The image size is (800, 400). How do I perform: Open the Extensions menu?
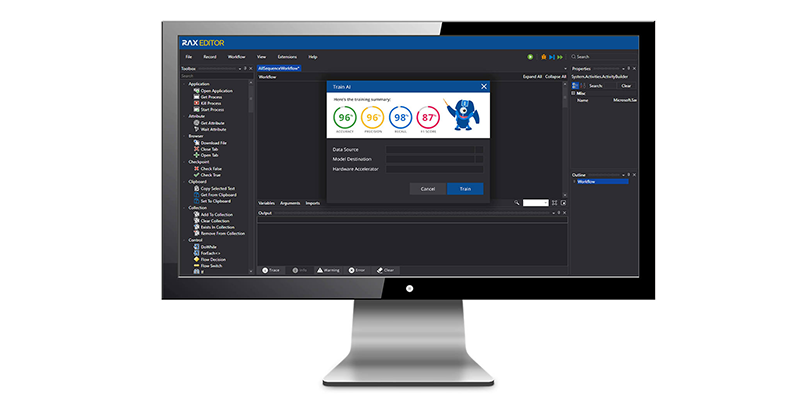[x=287, y=57]
